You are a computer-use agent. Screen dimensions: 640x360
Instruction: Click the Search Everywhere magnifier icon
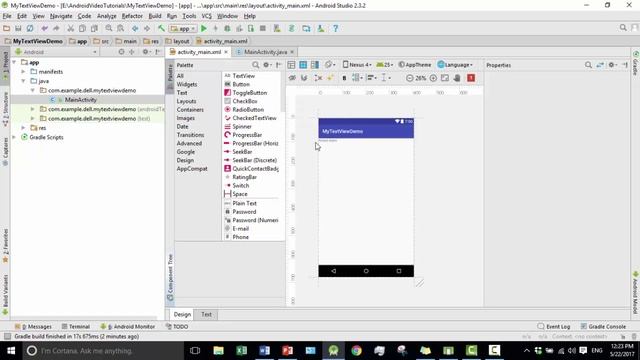coord(623,28)
